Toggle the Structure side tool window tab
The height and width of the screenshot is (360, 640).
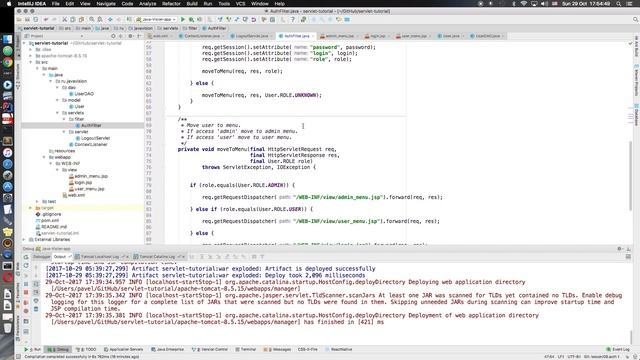[x=18, y=77]
